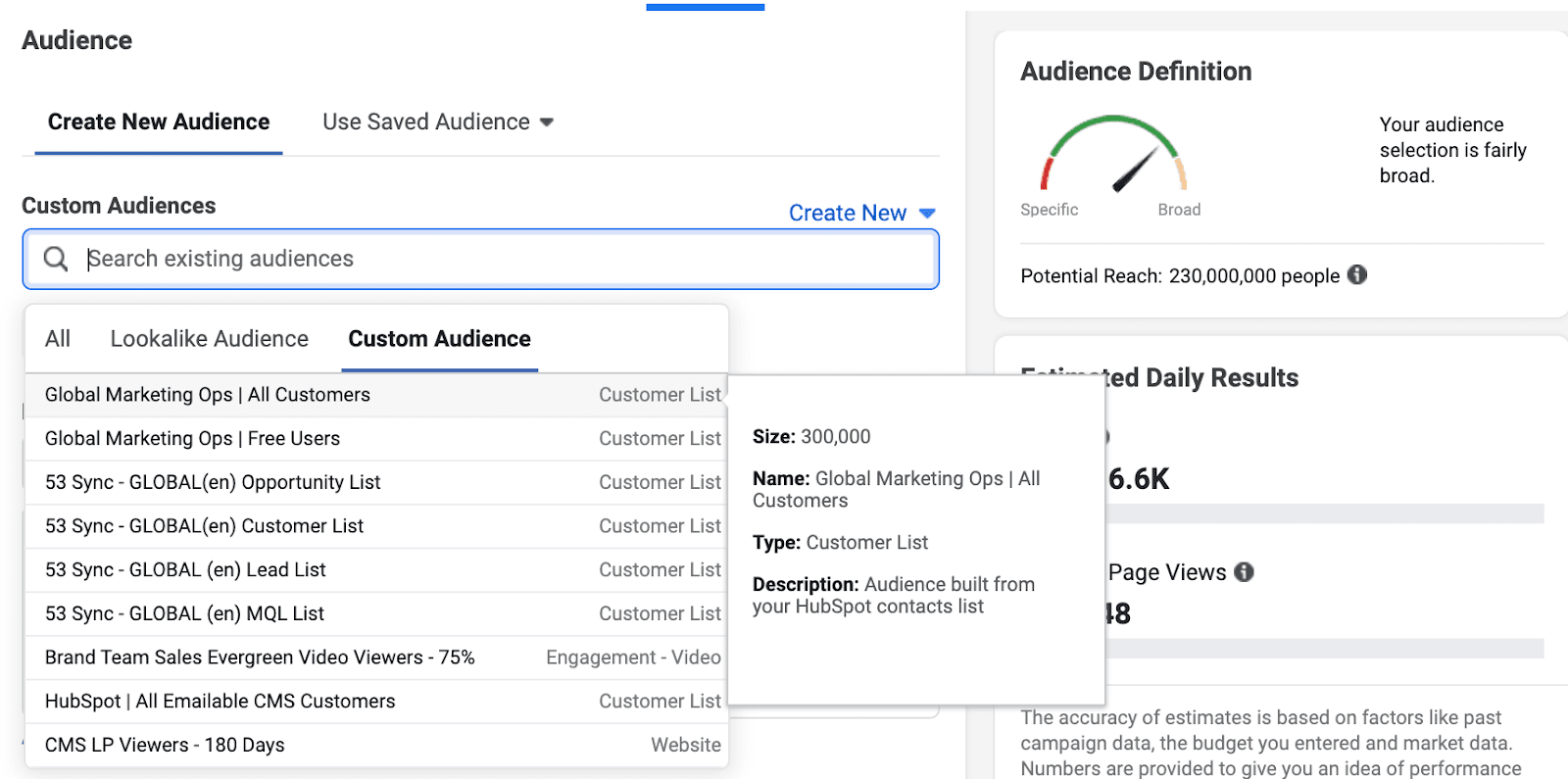This screenshot has height=779, width=1568.
Task: Pick 53 Sync GLOBAL (en) MQL List
Action: (x=184, y=614)
